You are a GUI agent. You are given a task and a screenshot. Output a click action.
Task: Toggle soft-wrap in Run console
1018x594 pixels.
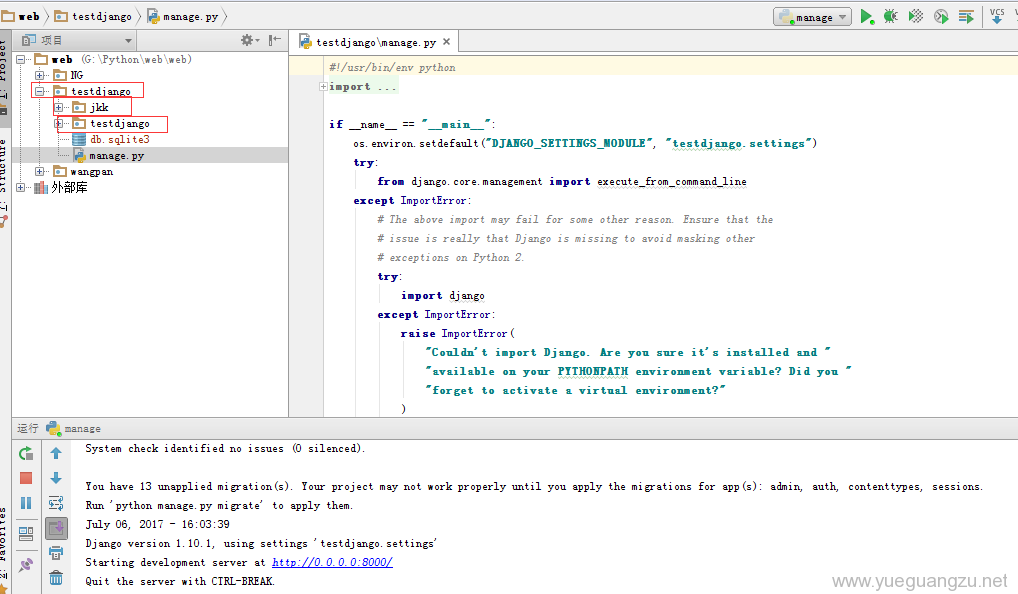tap(56, 503)
